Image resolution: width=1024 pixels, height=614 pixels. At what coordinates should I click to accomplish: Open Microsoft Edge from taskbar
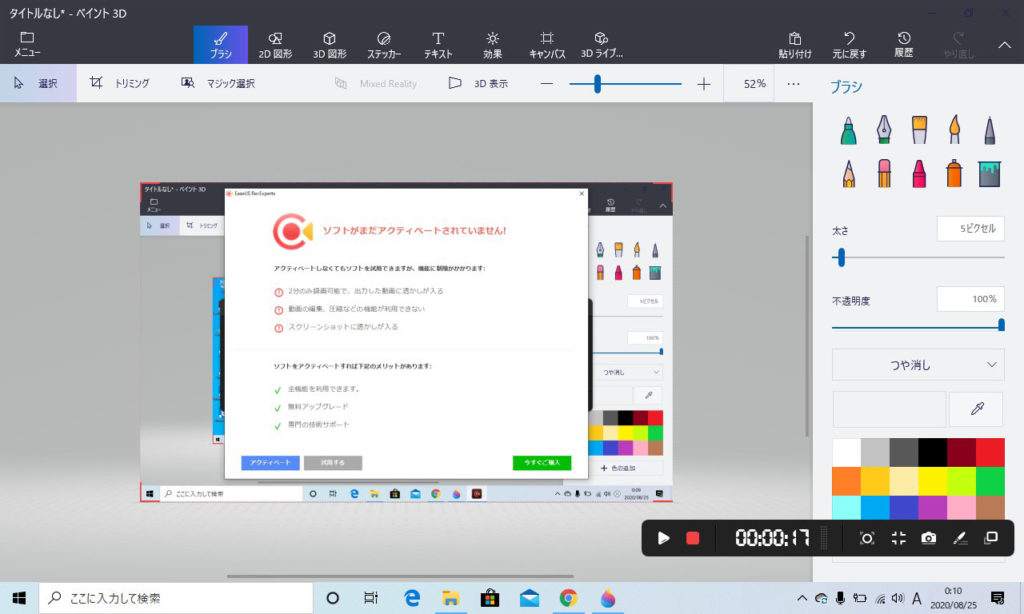411,598
